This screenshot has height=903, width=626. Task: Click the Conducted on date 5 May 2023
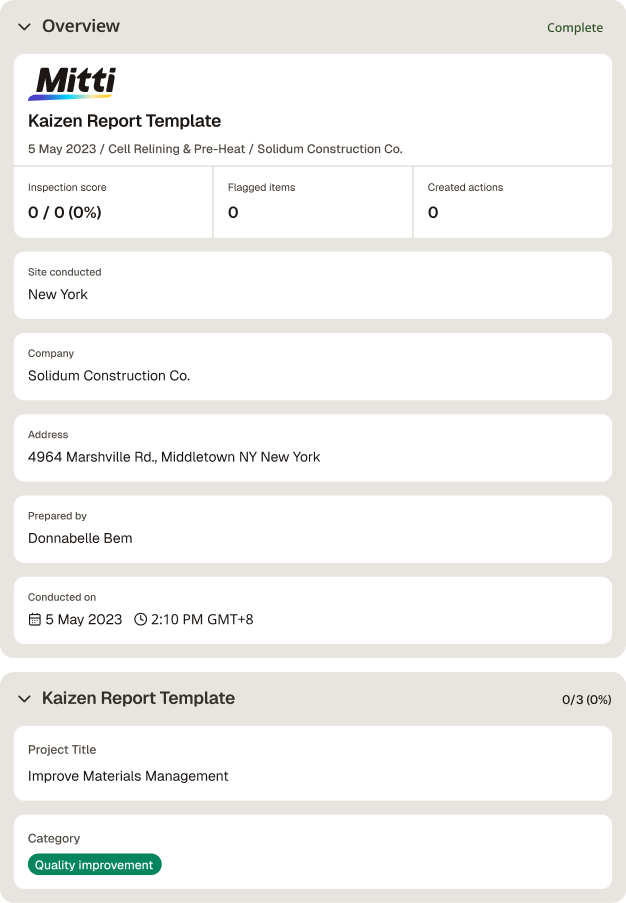[x=84, y=620]
